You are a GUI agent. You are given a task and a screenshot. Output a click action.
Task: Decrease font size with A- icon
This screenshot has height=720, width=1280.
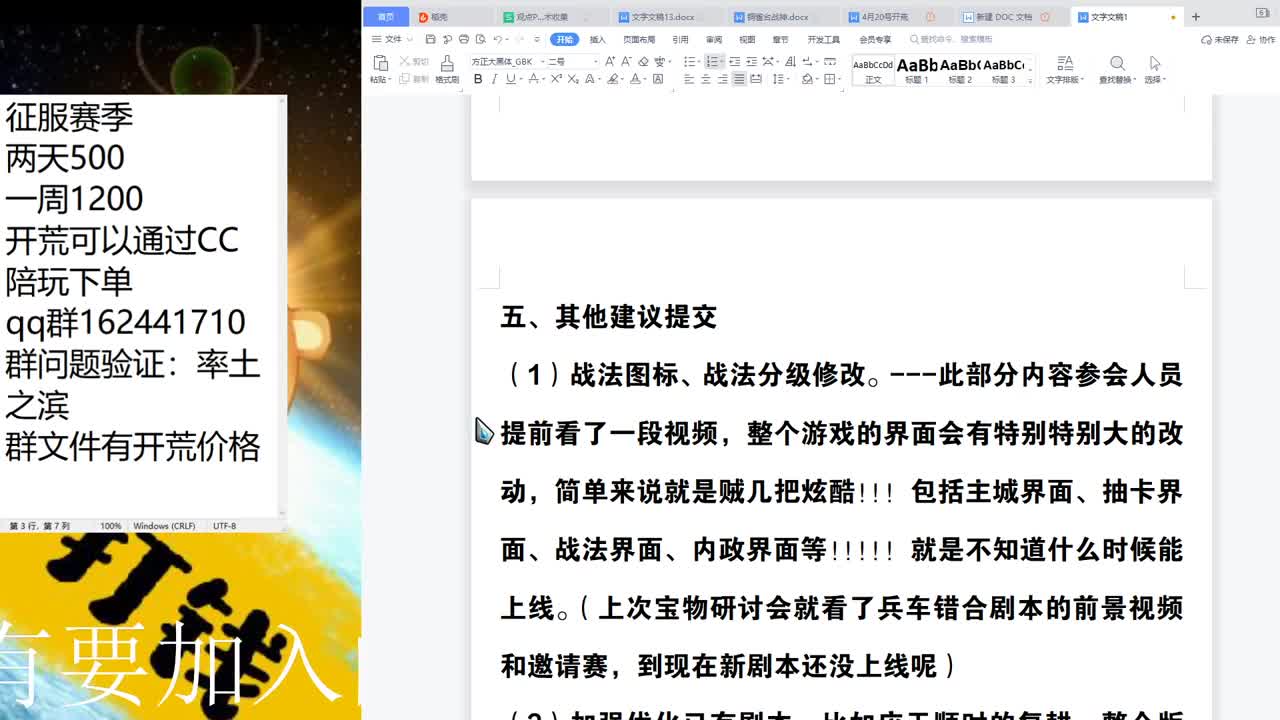click(x=626, y=61)
